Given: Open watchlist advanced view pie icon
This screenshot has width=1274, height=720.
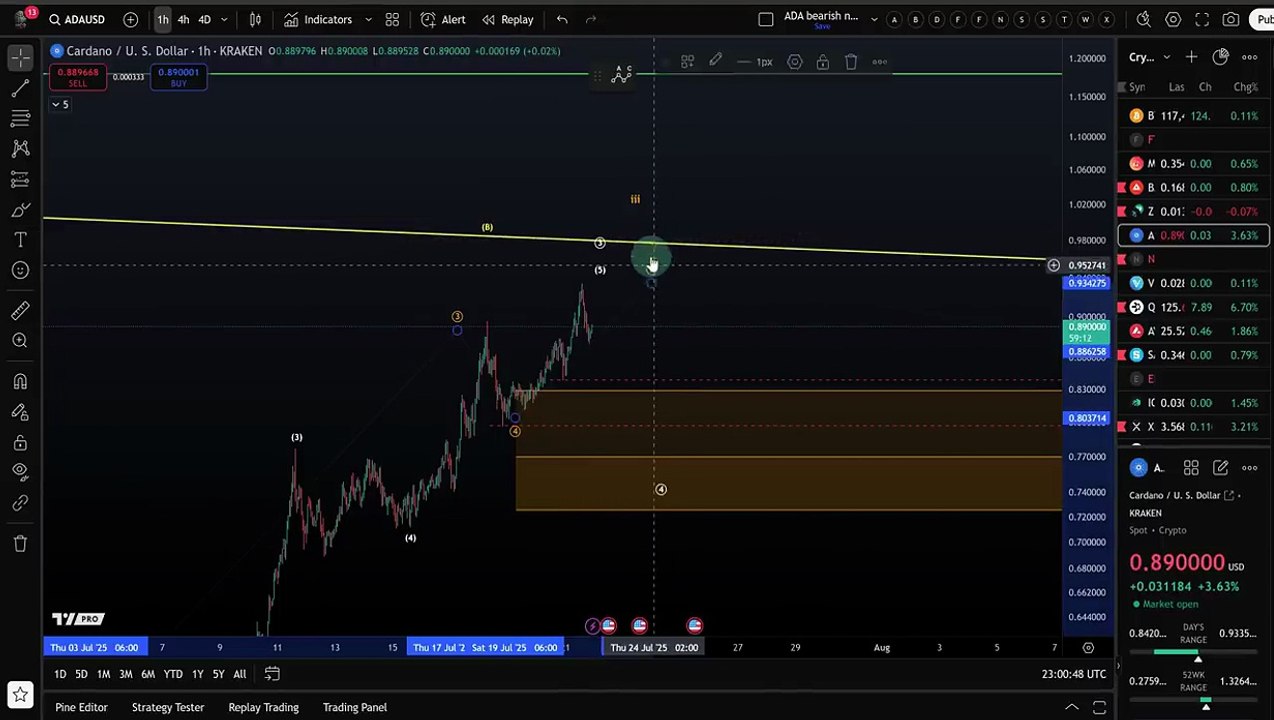Looking at the screenshot, I should (1220, 57).
